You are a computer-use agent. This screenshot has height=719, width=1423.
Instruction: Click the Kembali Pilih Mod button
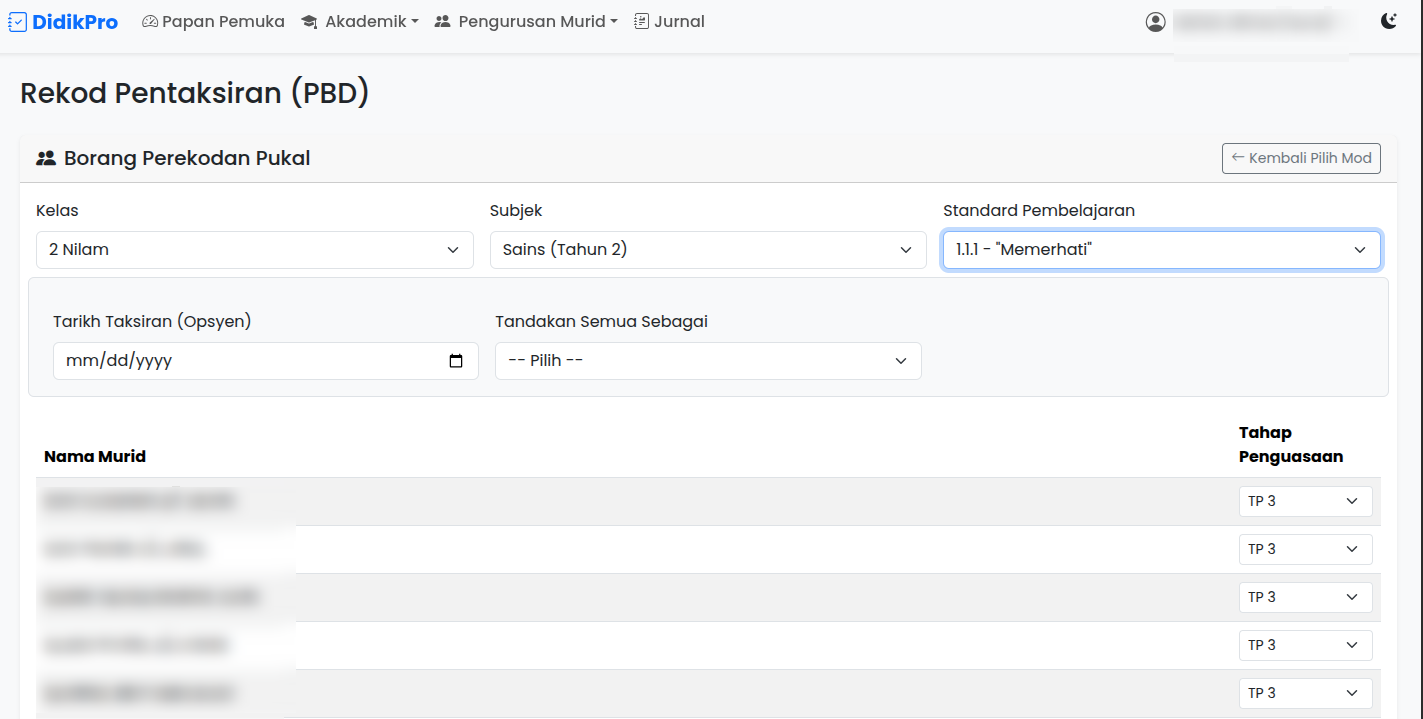point(1301,158)
